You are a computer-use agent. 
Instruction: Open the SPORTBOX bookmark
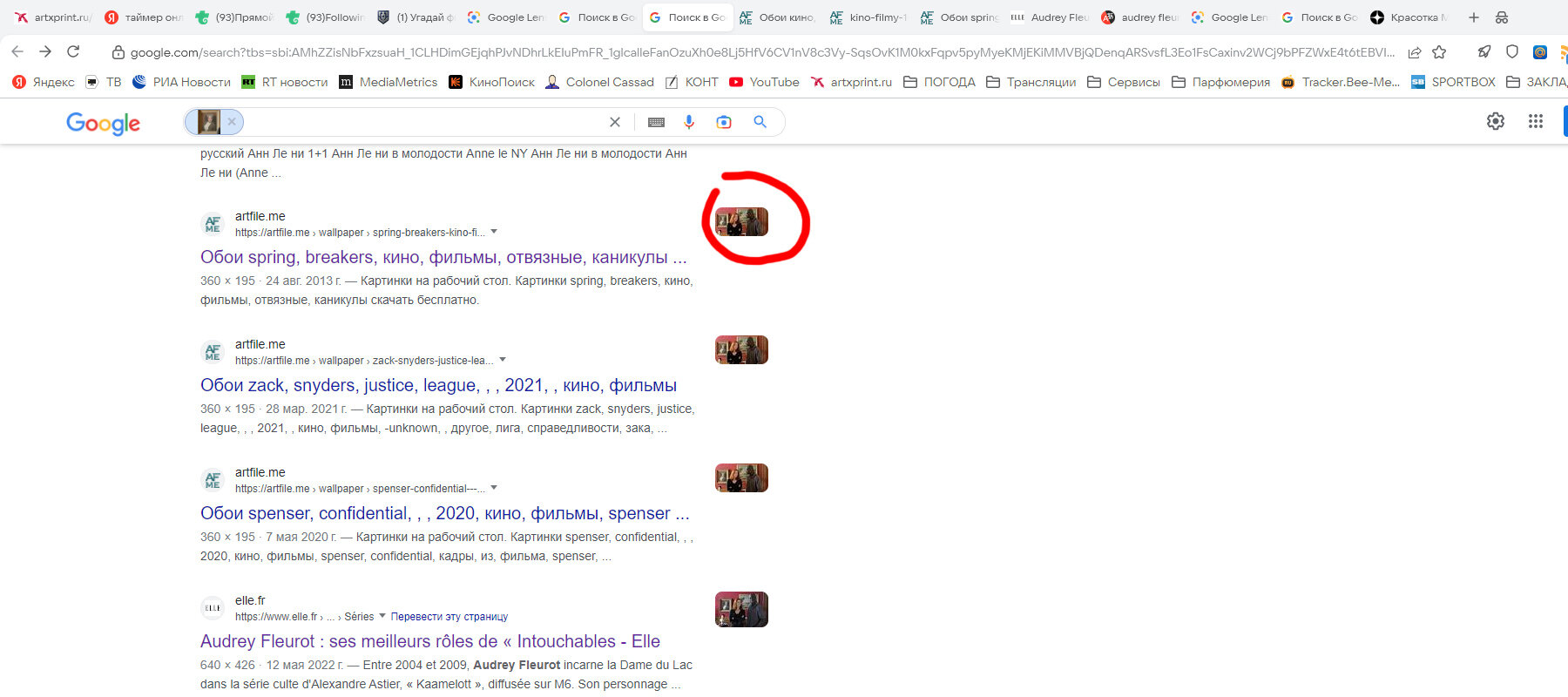[x=1453, y=82]
